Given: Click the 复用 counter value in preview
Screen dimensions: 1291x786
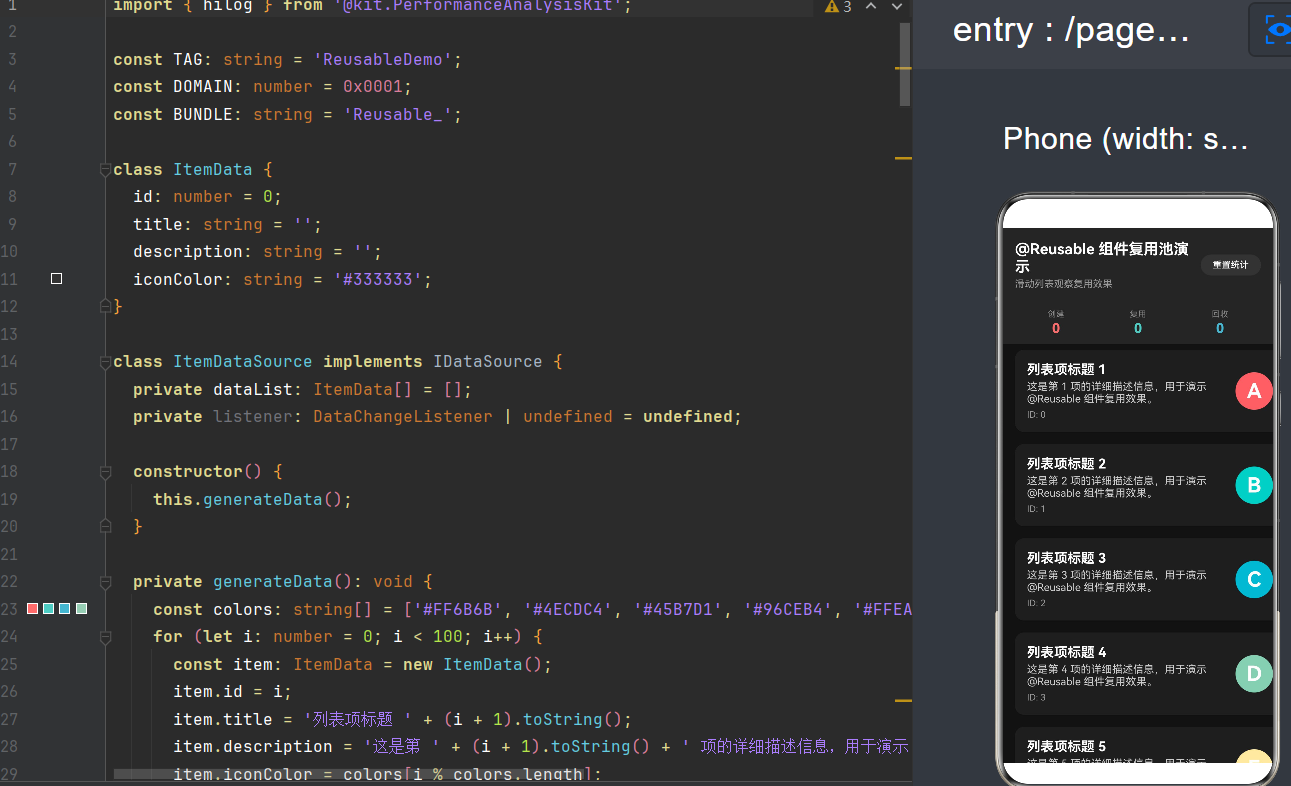Looking at the screenshot, I should click(x=1138, y=328).
